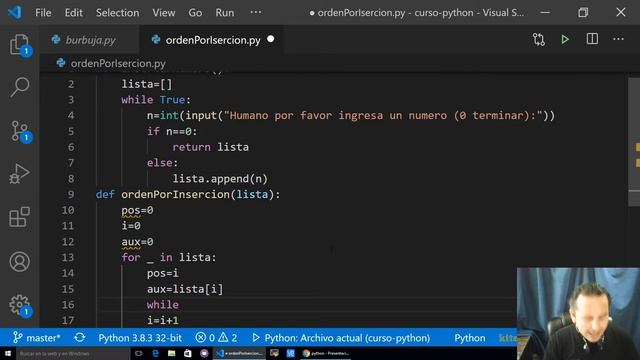Open editor More Actions ellipsis
Screen dimensions: 640x360
[x=618, y=39]
